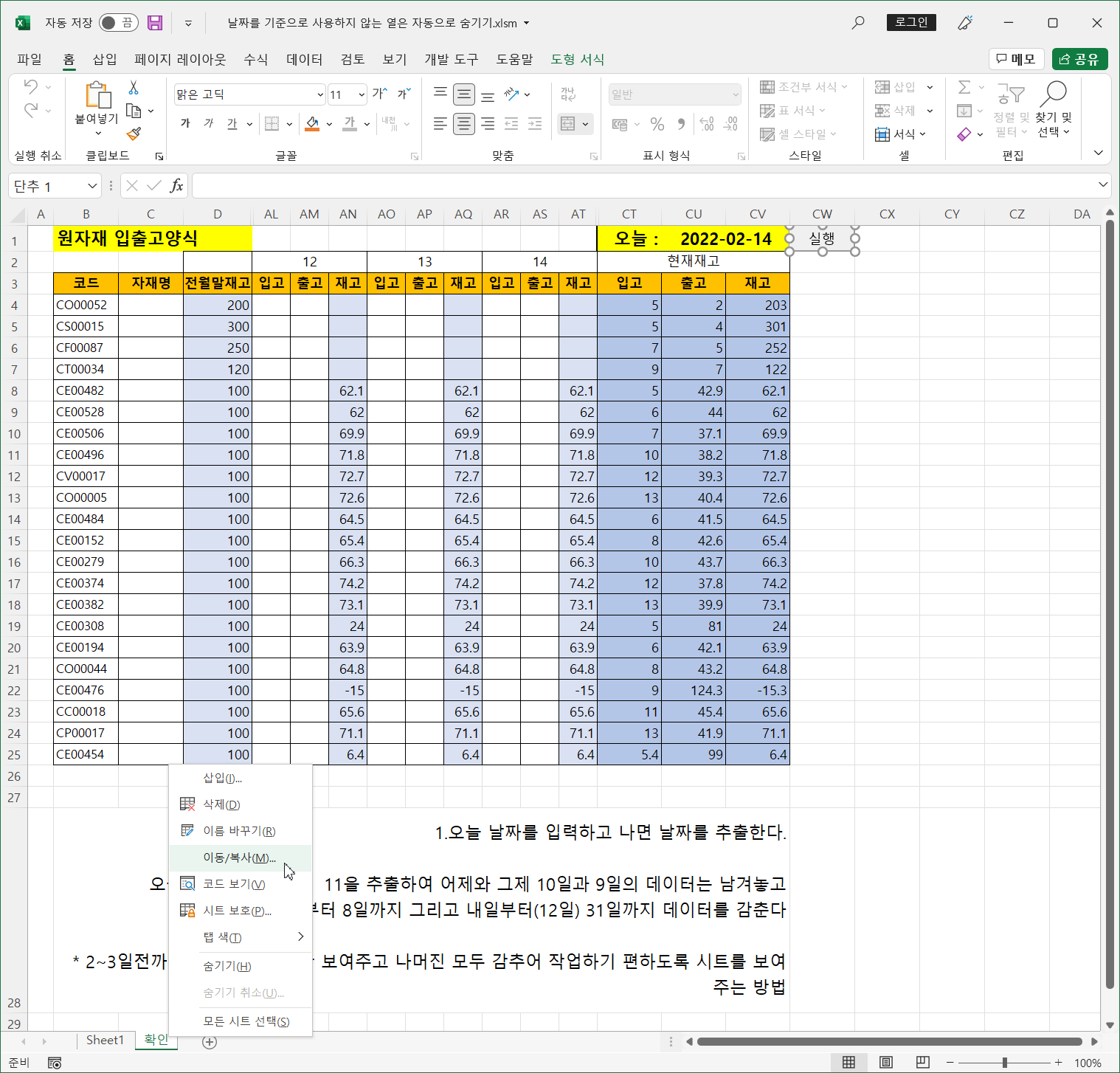This screenshot has height=1073, width=1120.
Task: Open the Insert cells (삽입) dropdown arrow
Action: coord(930,87)
